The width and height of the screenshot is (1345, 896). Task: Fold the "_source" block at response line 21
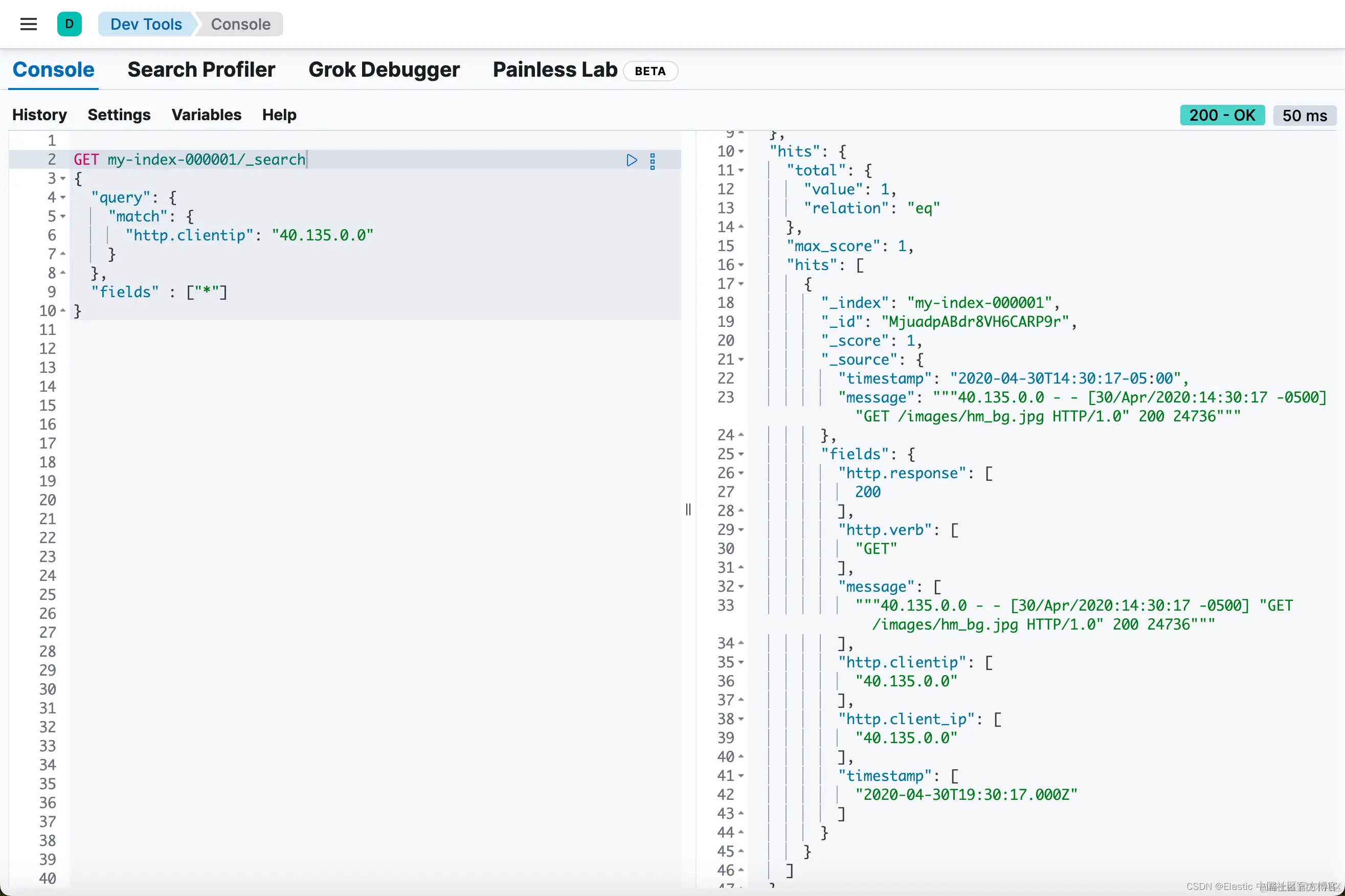(x=741, y=360)
